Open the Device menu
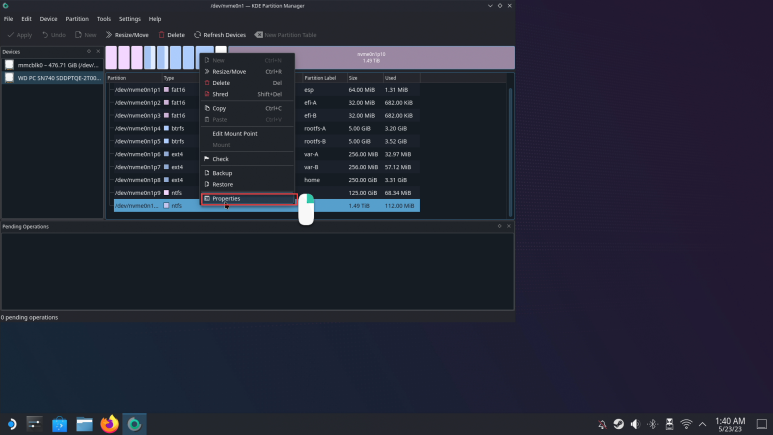The height and width of the screenshot is (435, 773). (x=48, y=19)
